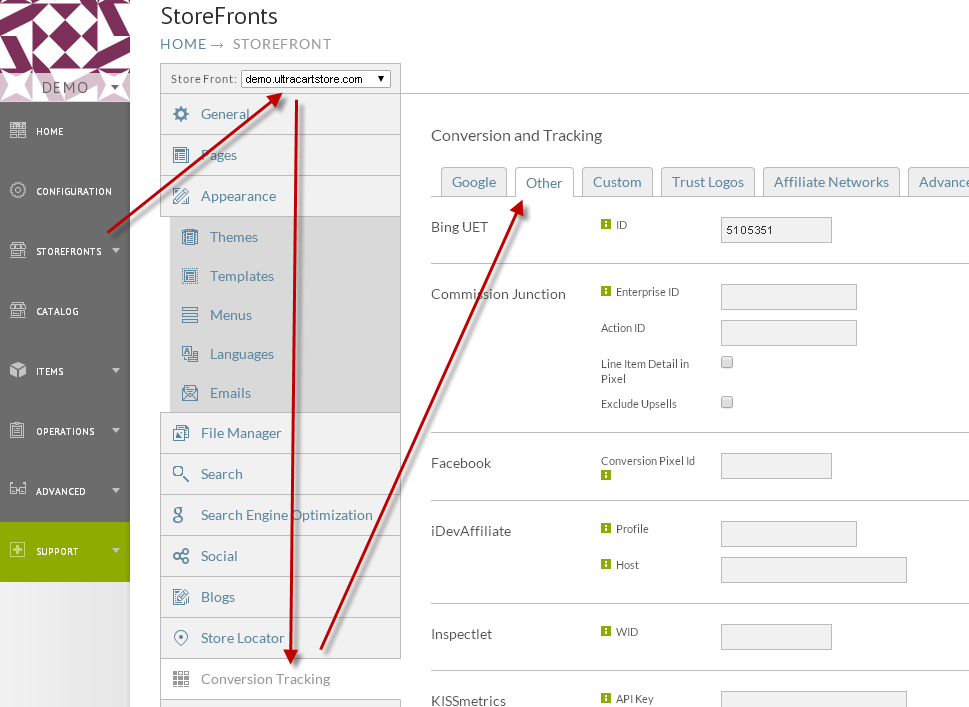Expand the Items sidebar arrow

pyautogui.click(x=116, y=370)
